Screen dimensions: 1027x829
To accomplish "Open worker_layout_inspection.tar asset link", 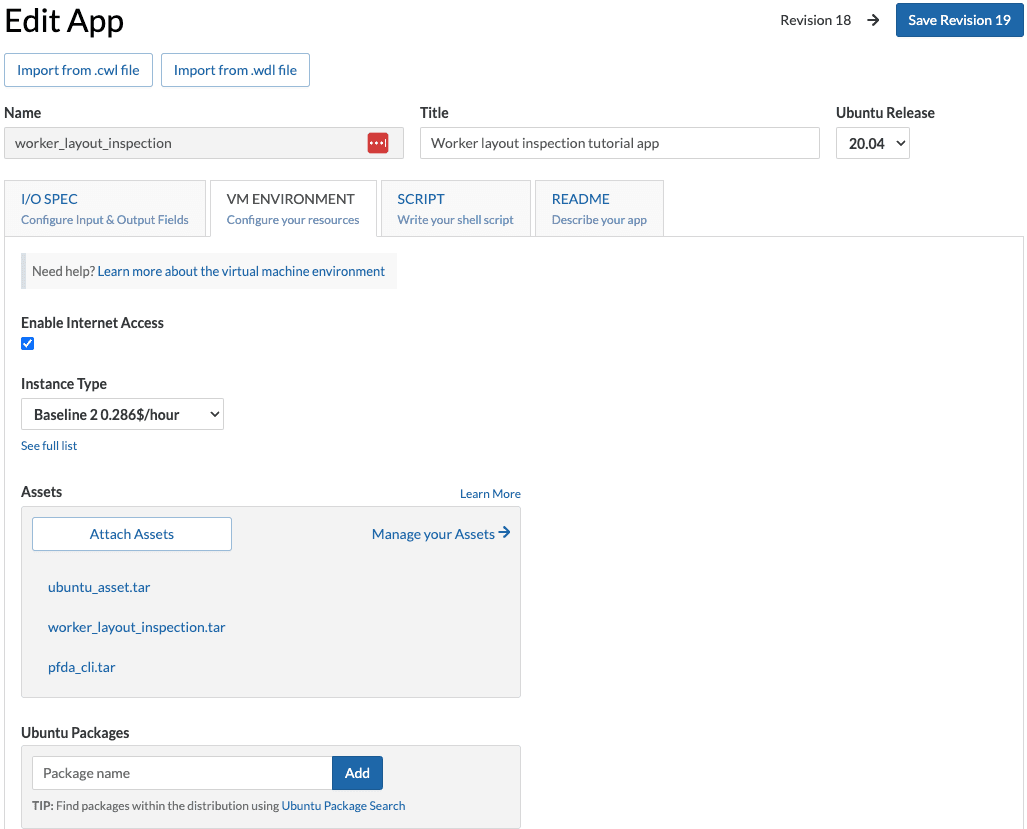I will 137,627.
